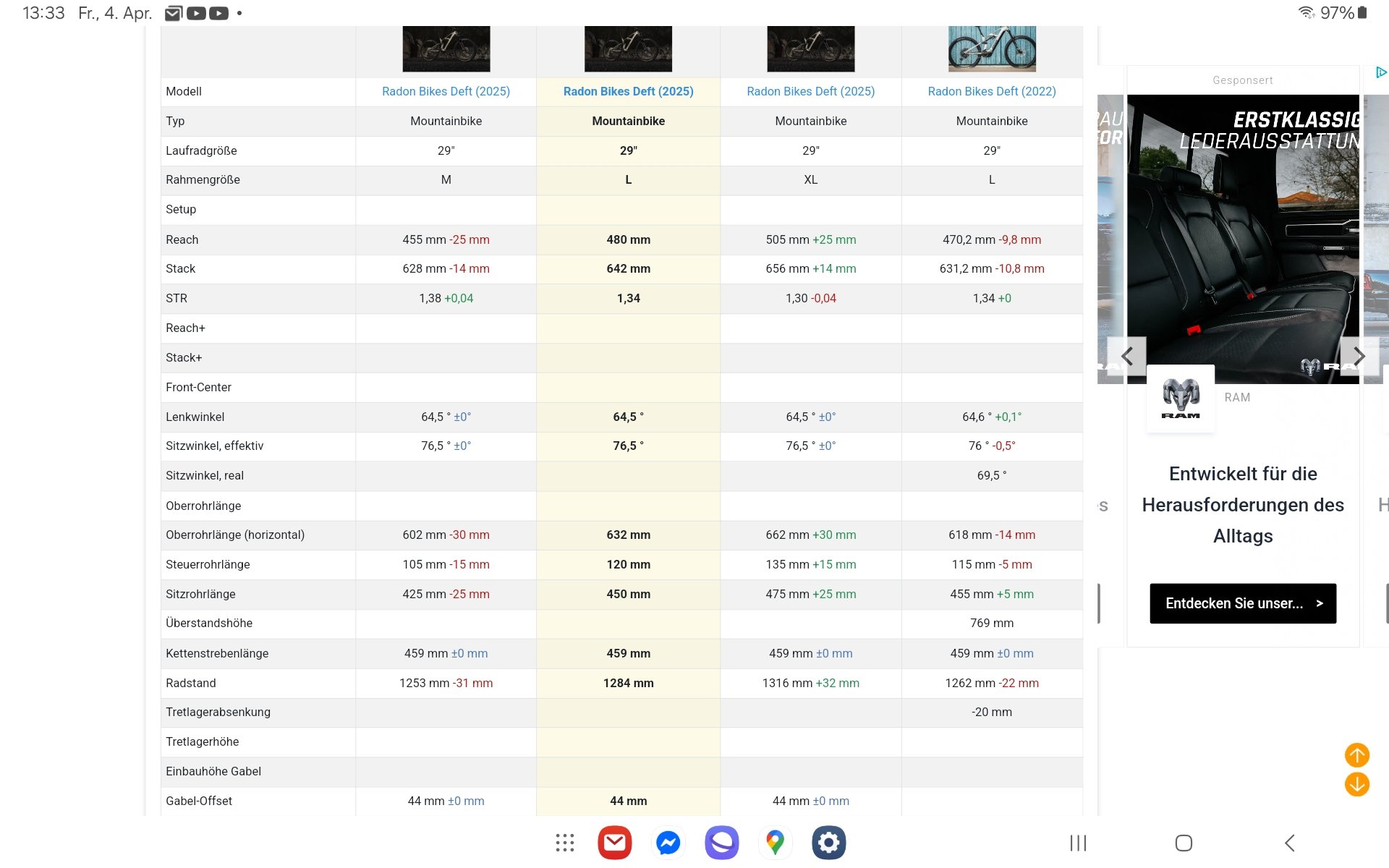Click the 'Gesponsert' label above the ad
The image size is (1389, 868).
1243,80
